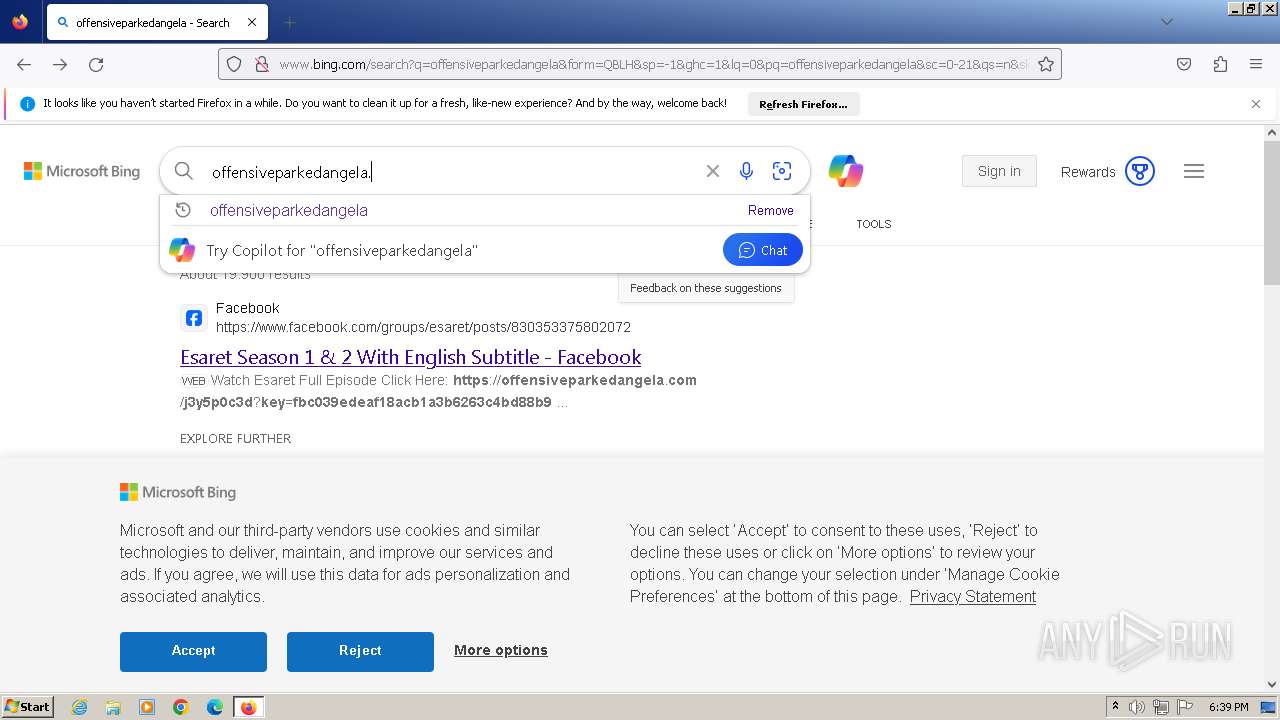Screen dimensions: 1280x720
Task: Select Try Copilot suggestion row
Action: [x=485, y=250]
